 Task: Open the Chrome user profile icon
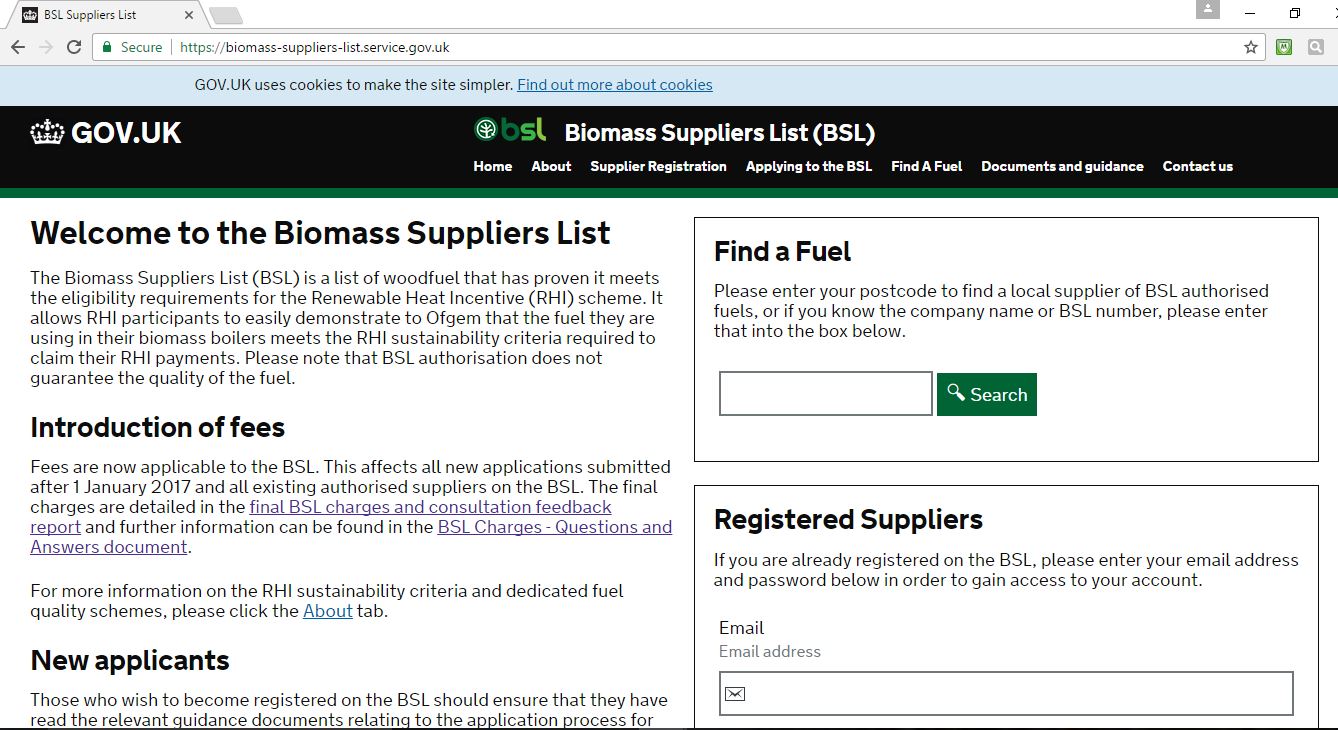click(x=1208, y=9)
